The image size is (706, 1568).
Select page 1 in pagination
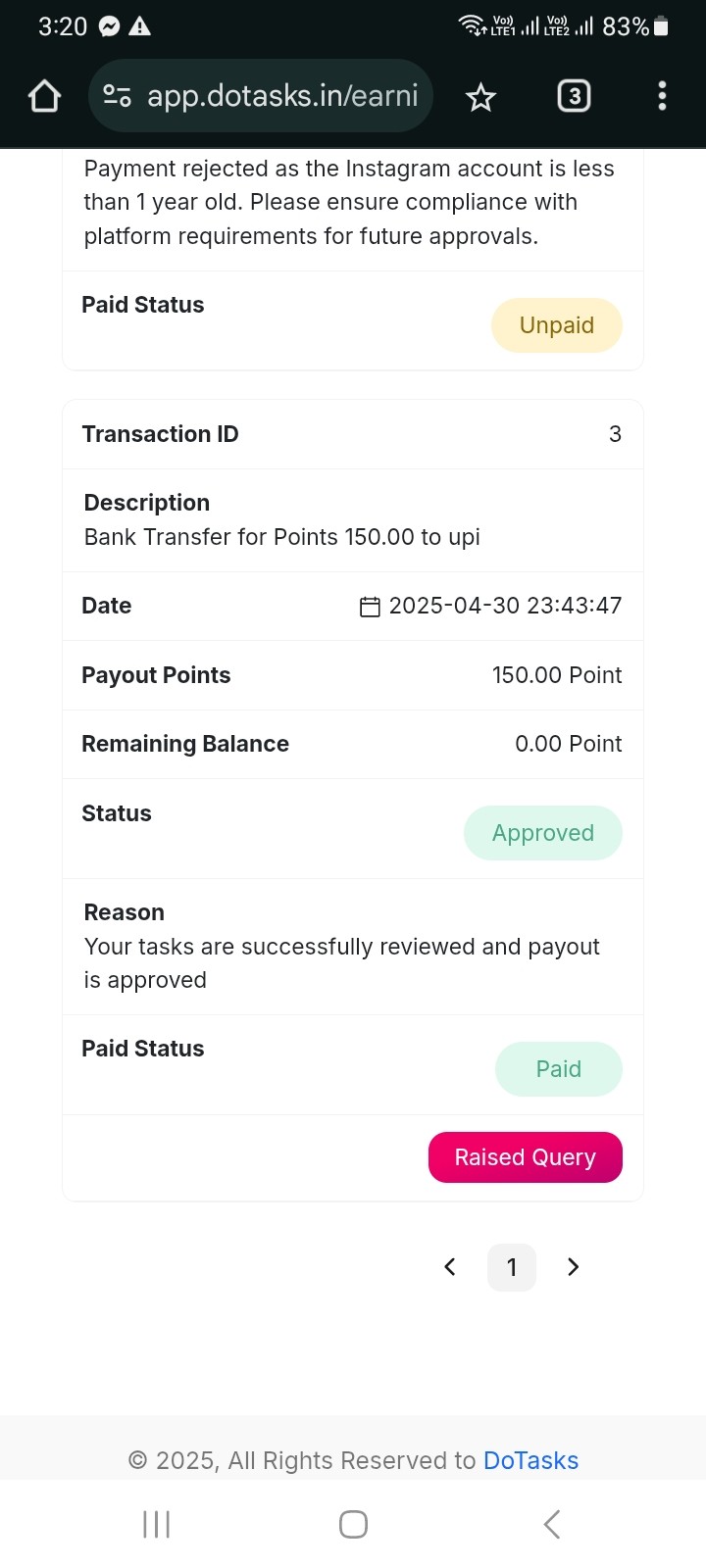[x=512, y=1267]
